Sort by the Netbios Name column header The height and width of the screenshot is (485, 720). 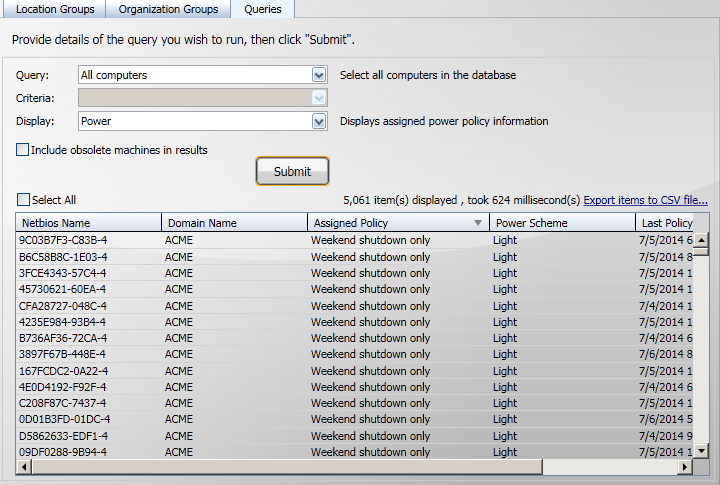pyautogui.click(x=56, y=223)
